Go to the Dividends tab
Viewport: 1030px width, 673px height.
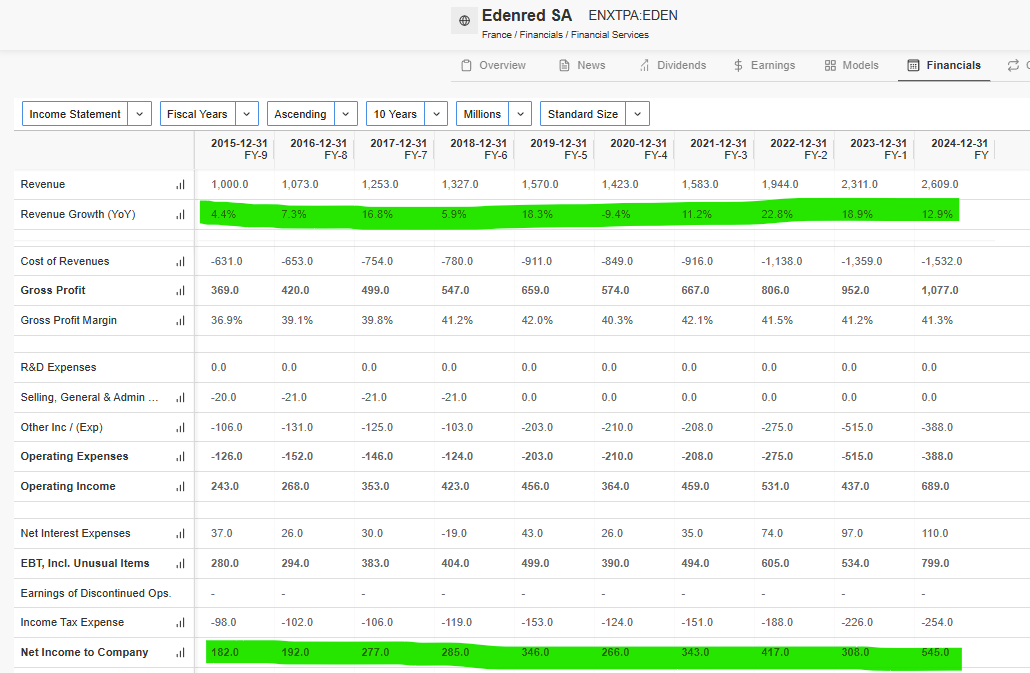point(673,65)
